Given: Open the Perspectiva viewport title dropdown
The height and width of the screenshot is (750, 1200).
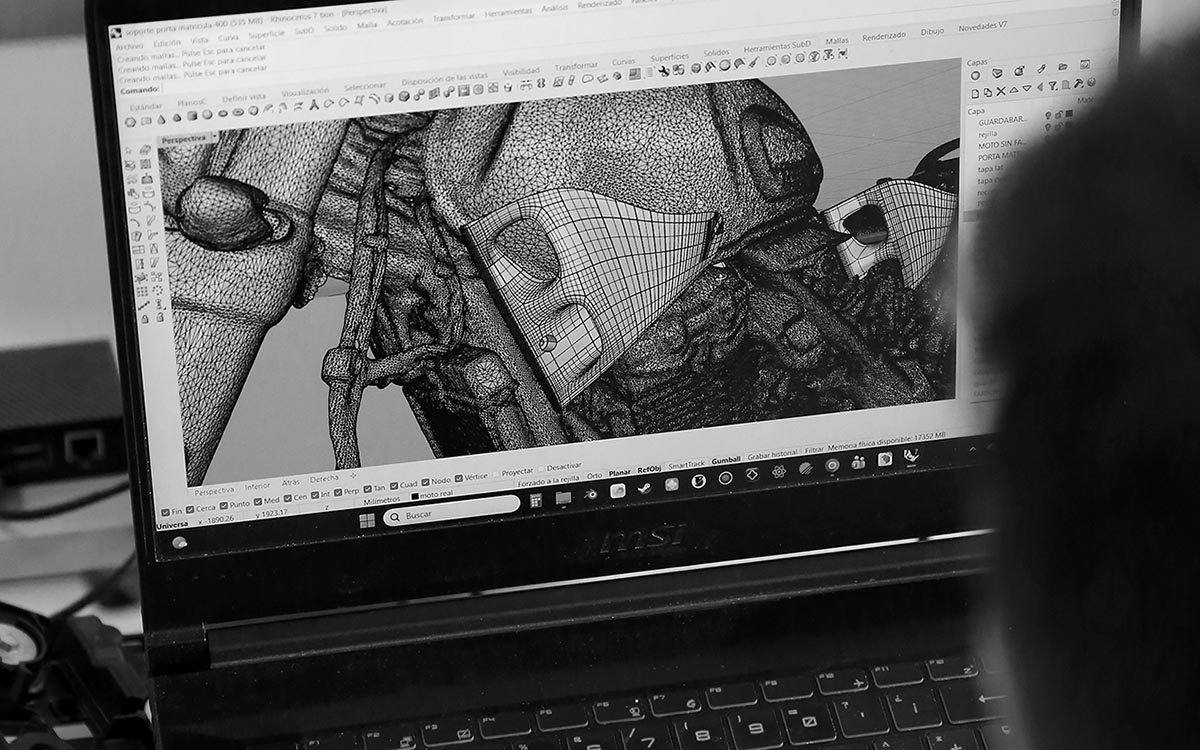Looking at the screenshot, I should tap(214, 136).
